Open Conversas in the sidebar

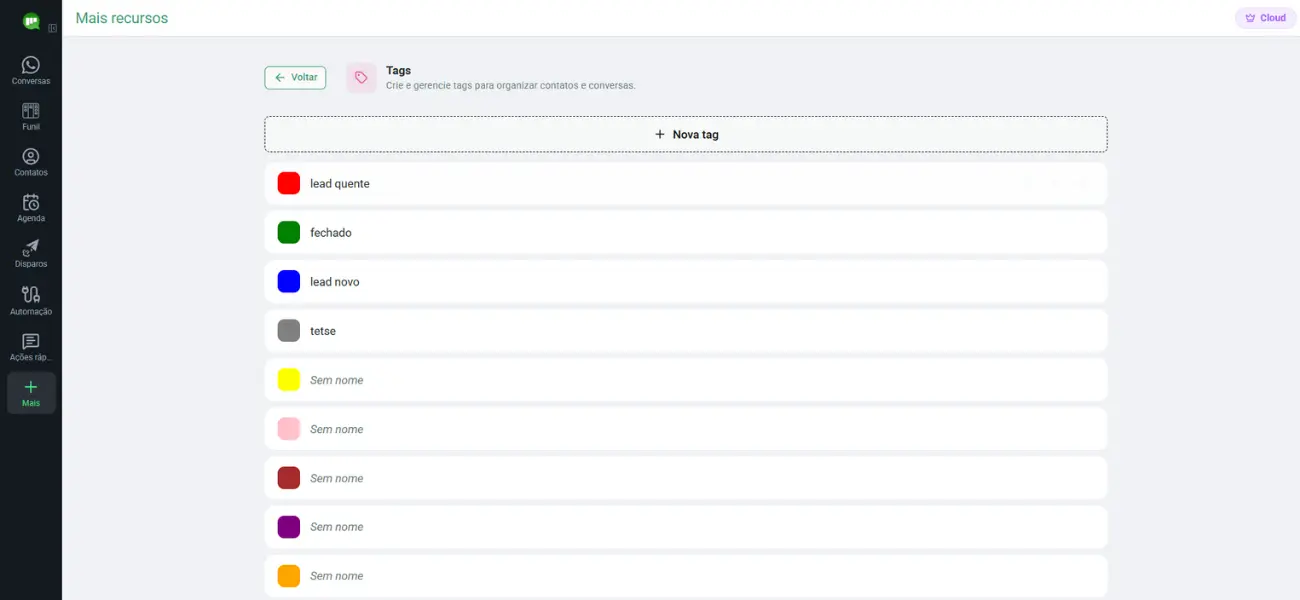[x=31, y=71]
